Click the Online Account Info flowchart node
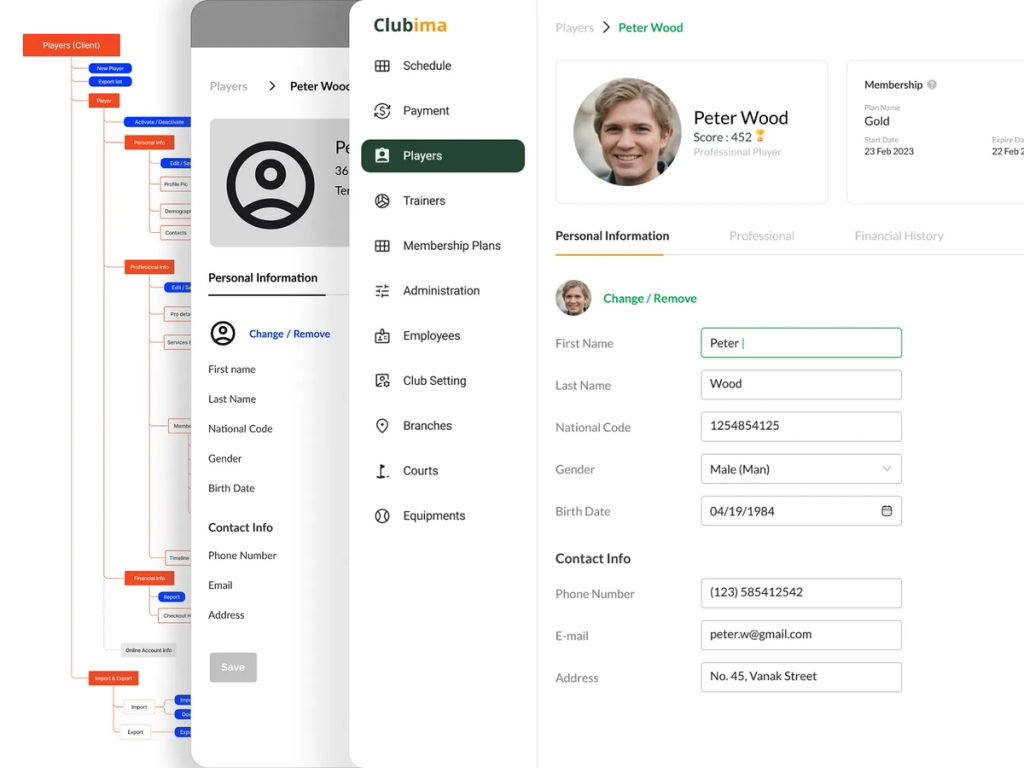The height and width of the screenshot is (768, 1024). (x=148, y=650)
